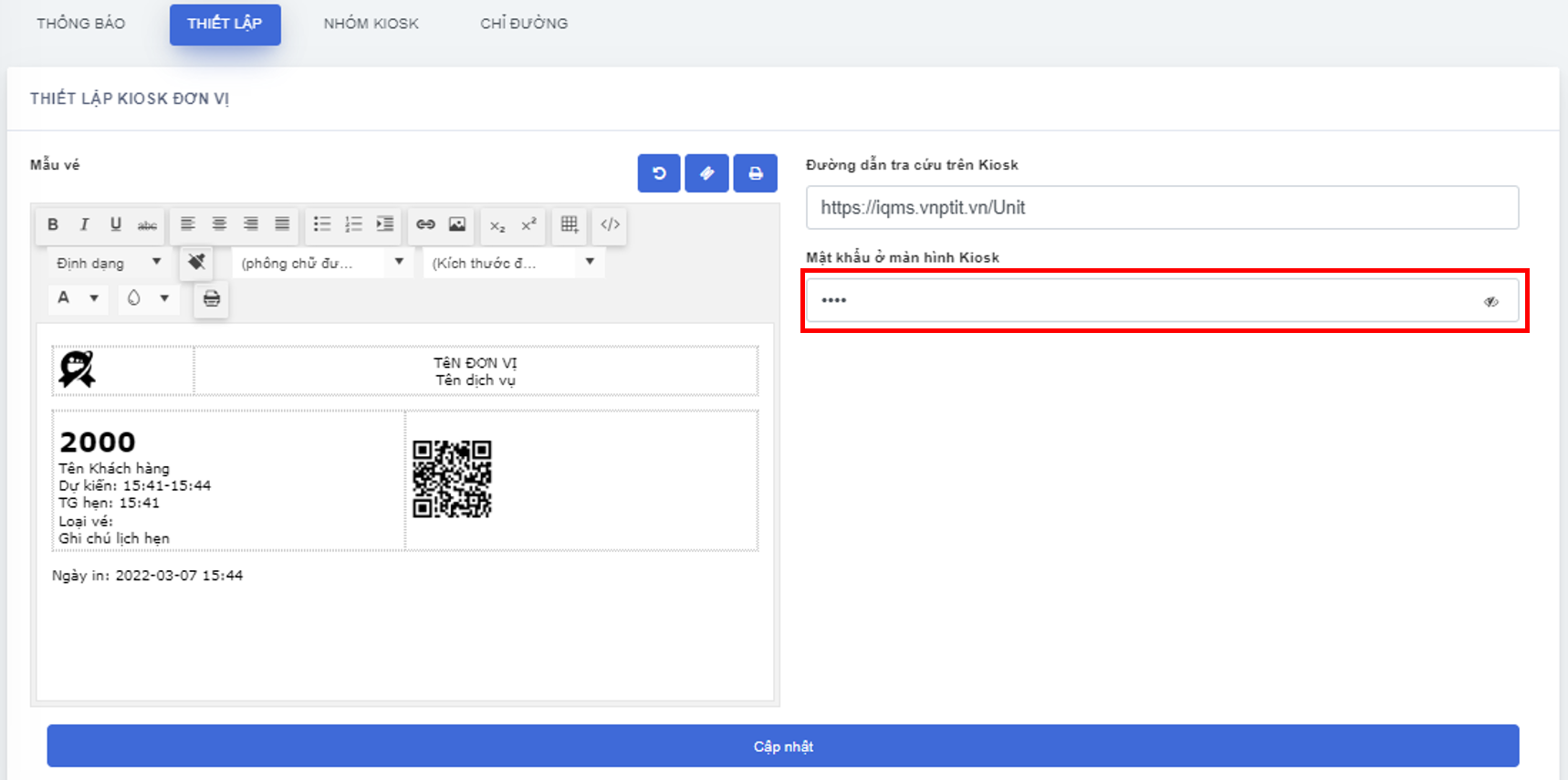
Task: Switch to the THÔNG BÁO tab
Action: coord(81,24)
